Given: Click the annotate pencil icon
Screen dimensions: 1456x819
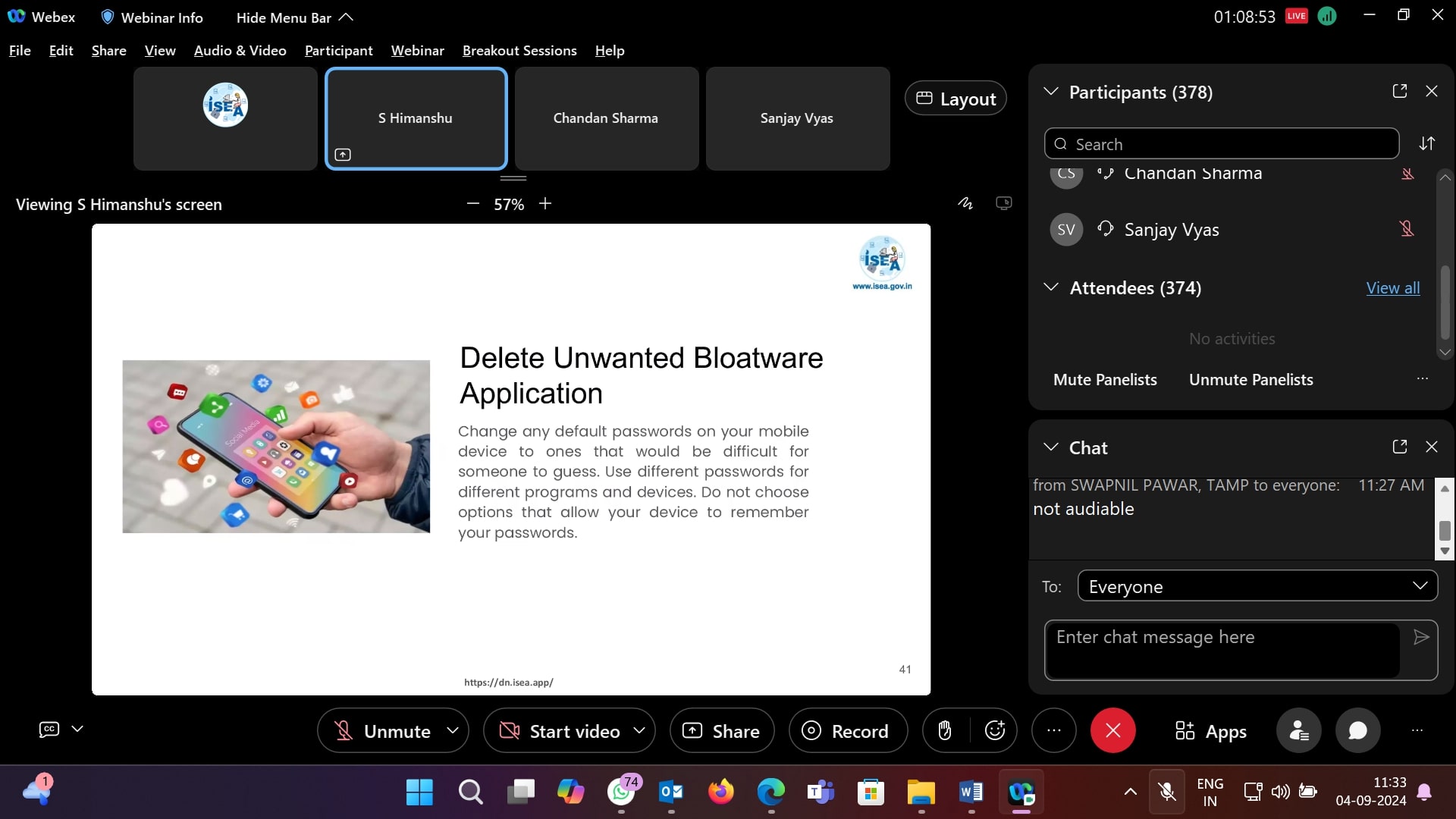Looking at the screenshot, I should [965, 203].
